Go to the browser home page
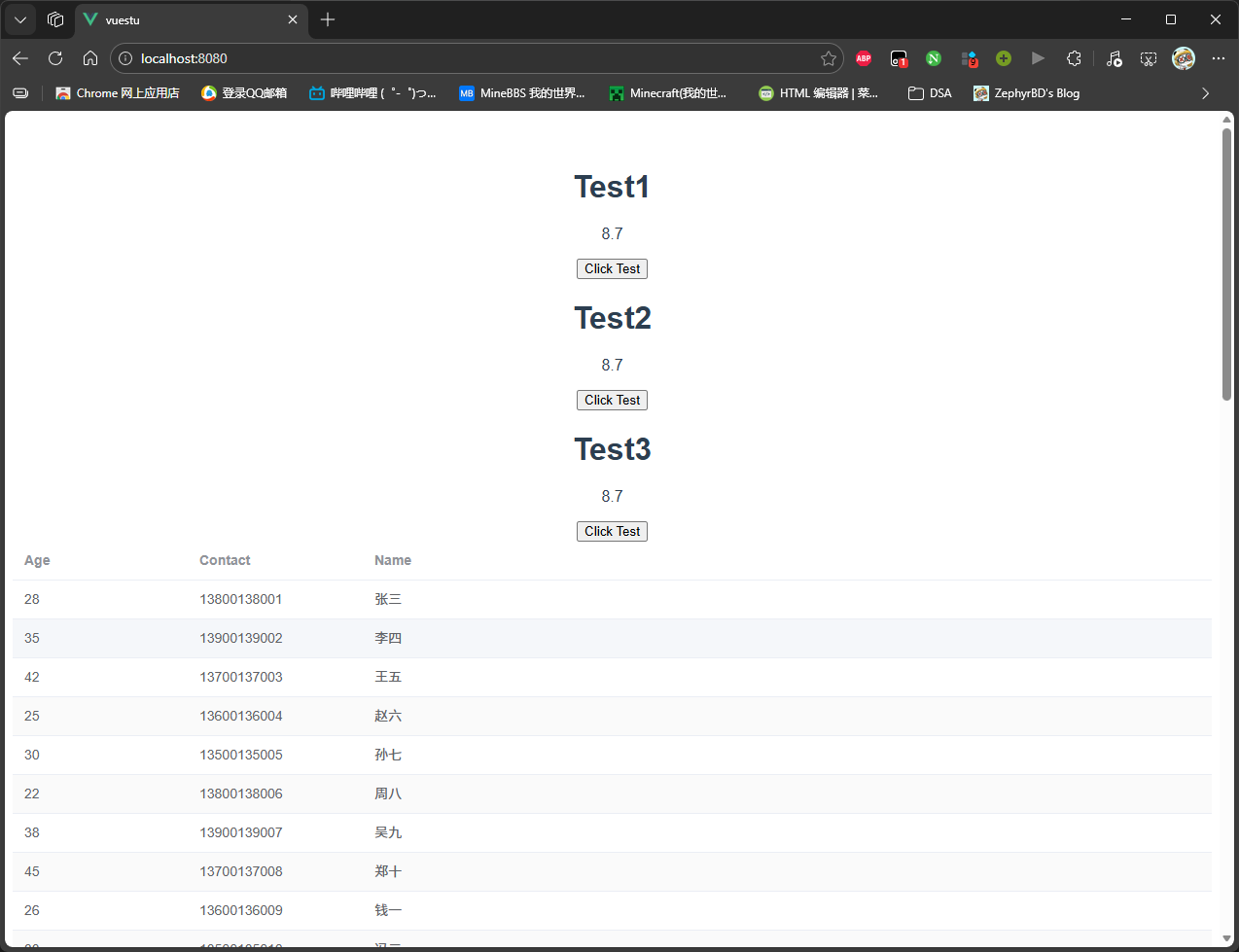The width and height of the screenshot is (1239, 952). (90, 58)
